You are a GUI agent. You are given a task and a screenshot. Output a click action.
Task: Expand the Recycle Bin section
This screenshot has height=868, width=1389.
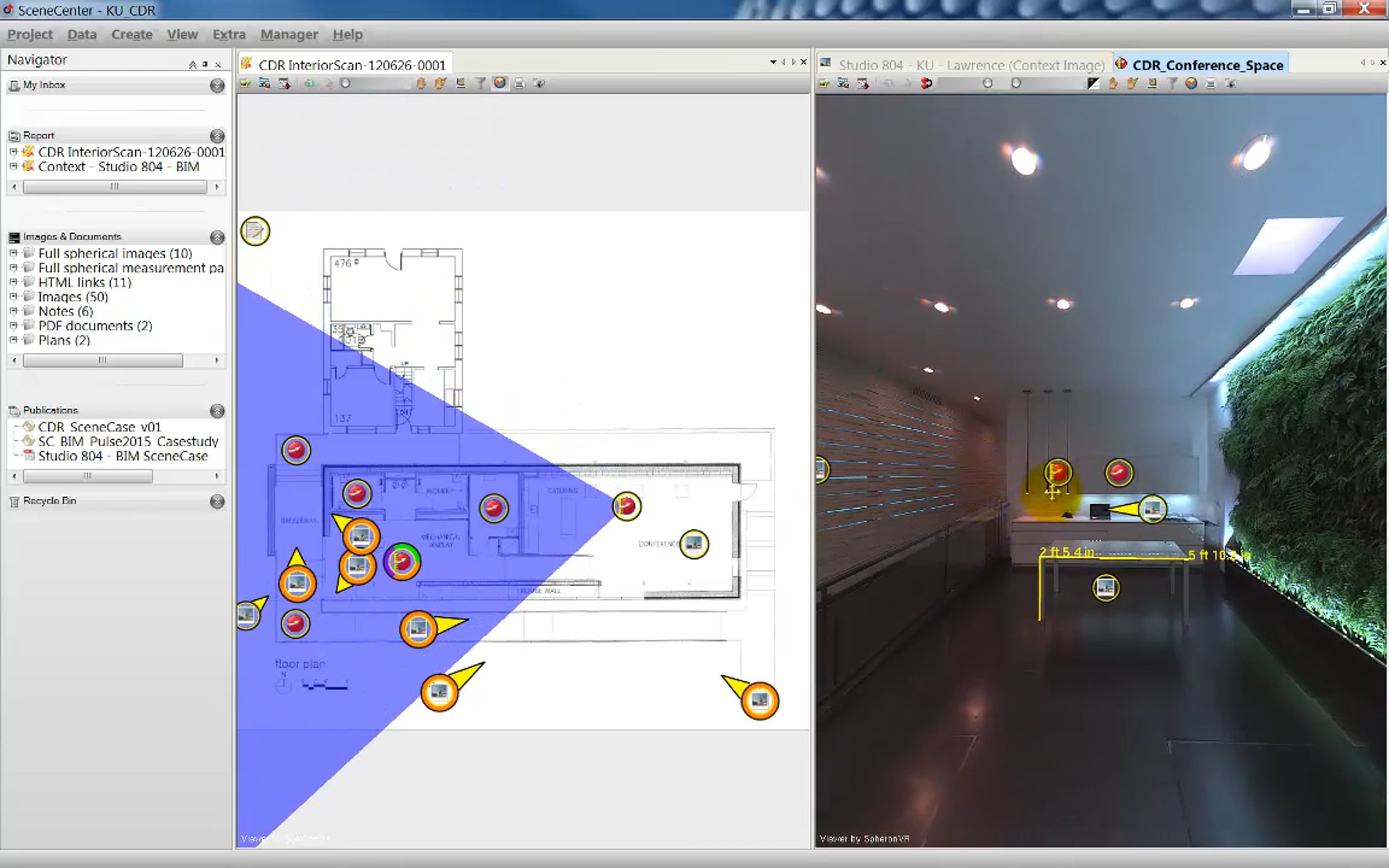coord(217,501)
